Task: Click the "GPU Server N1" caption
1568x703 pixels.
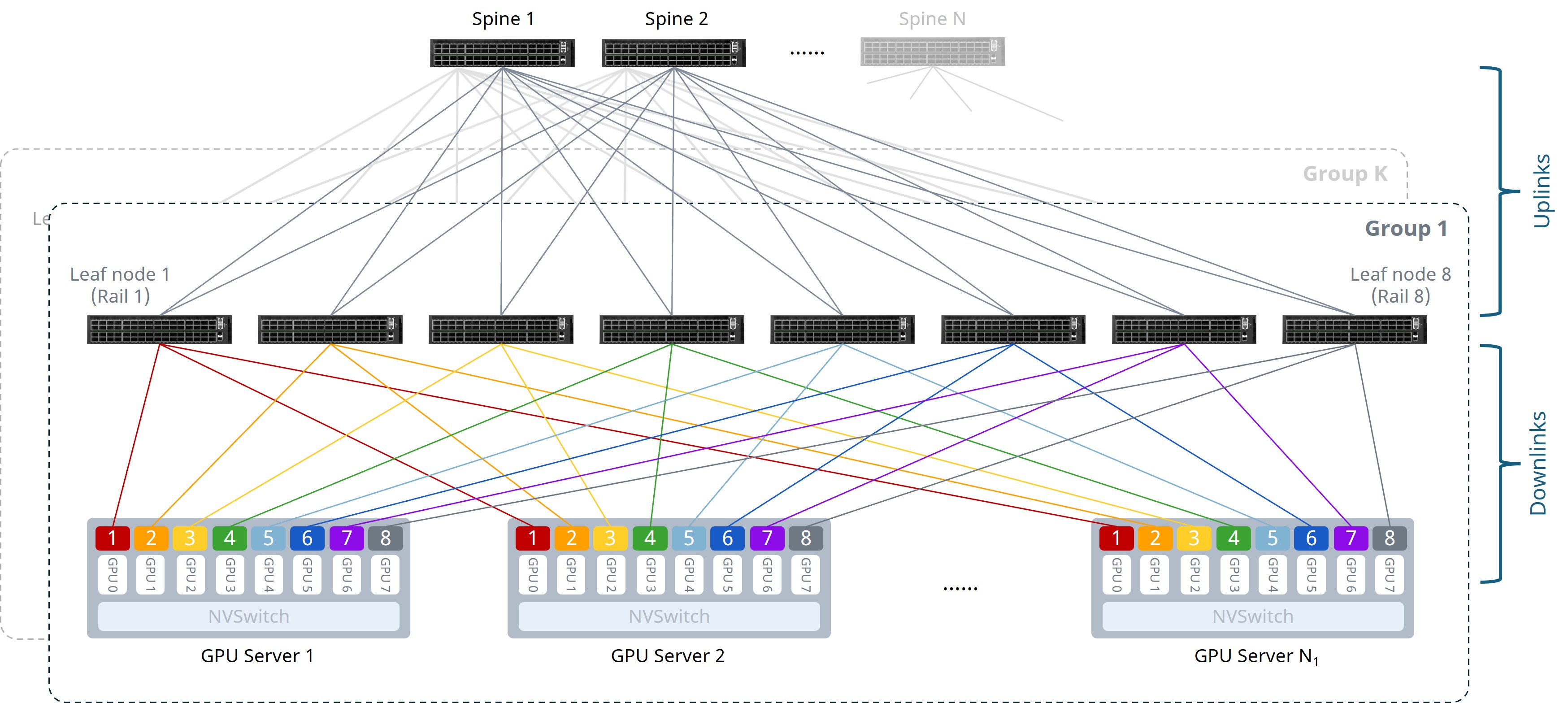Action: 1256,657
